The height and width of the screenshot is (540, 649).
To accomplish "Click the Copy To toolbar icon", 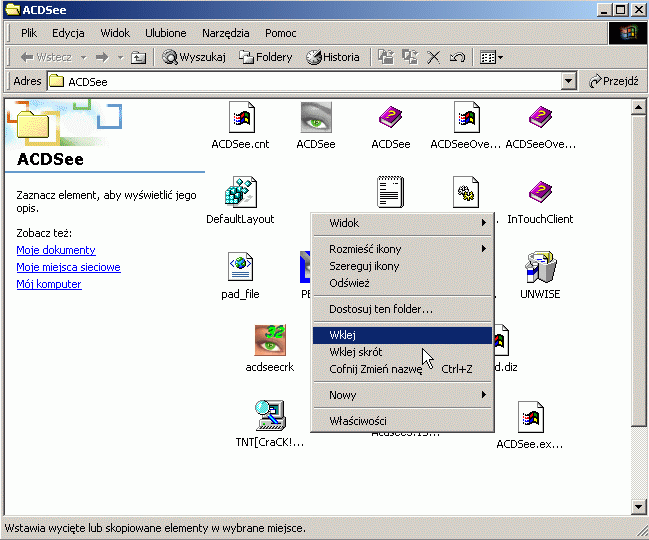I will 410,57.
